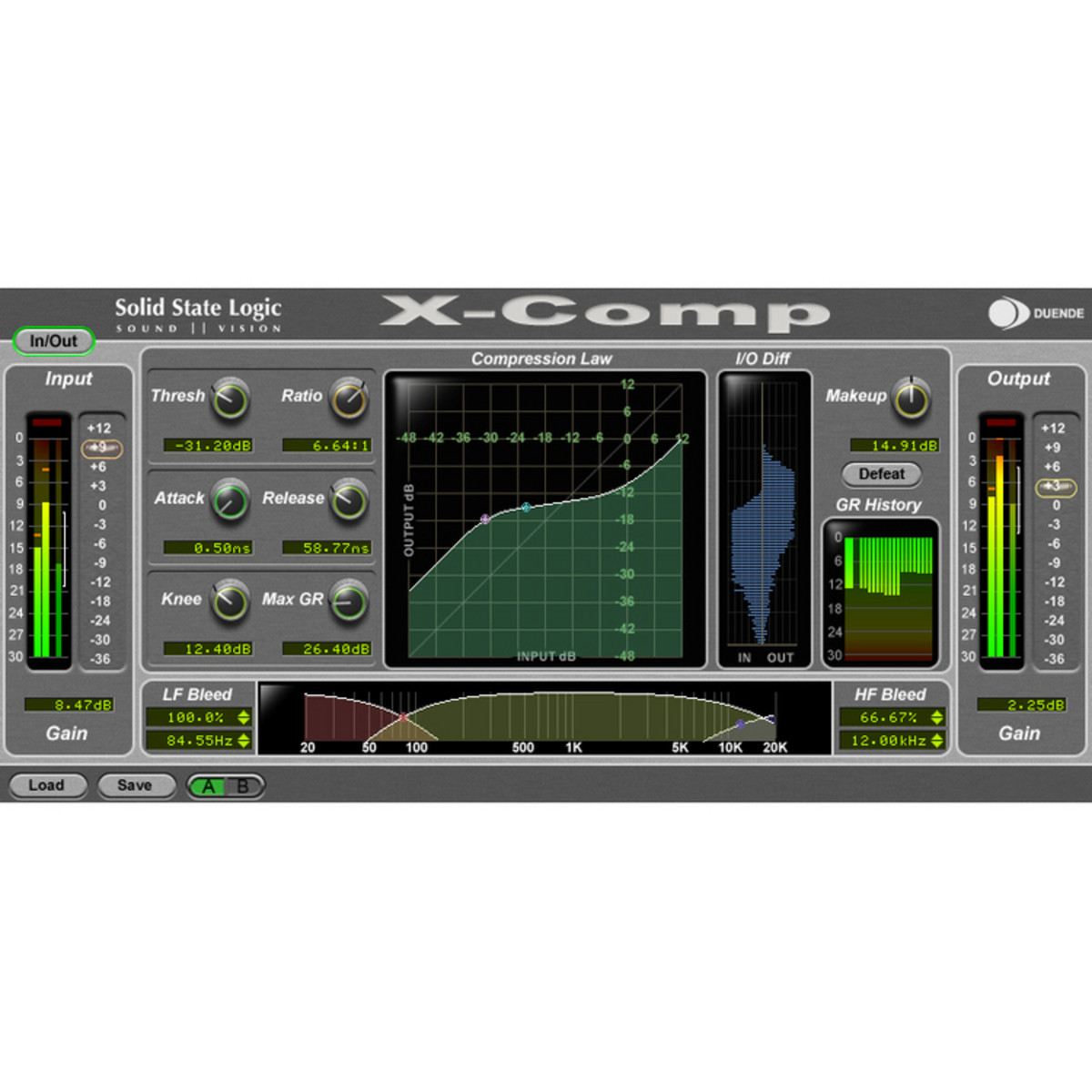Select the makeup value 14.91dB field

click(894, 446)
